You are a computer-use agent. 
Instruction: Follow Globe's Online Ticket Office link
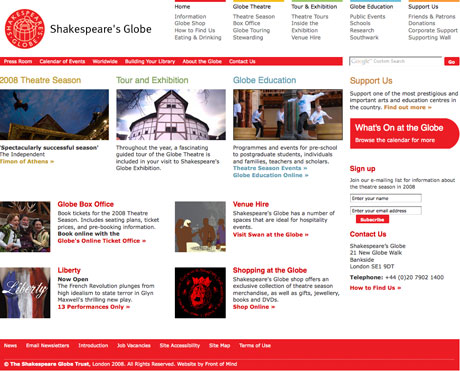click(x=102, y=241)
